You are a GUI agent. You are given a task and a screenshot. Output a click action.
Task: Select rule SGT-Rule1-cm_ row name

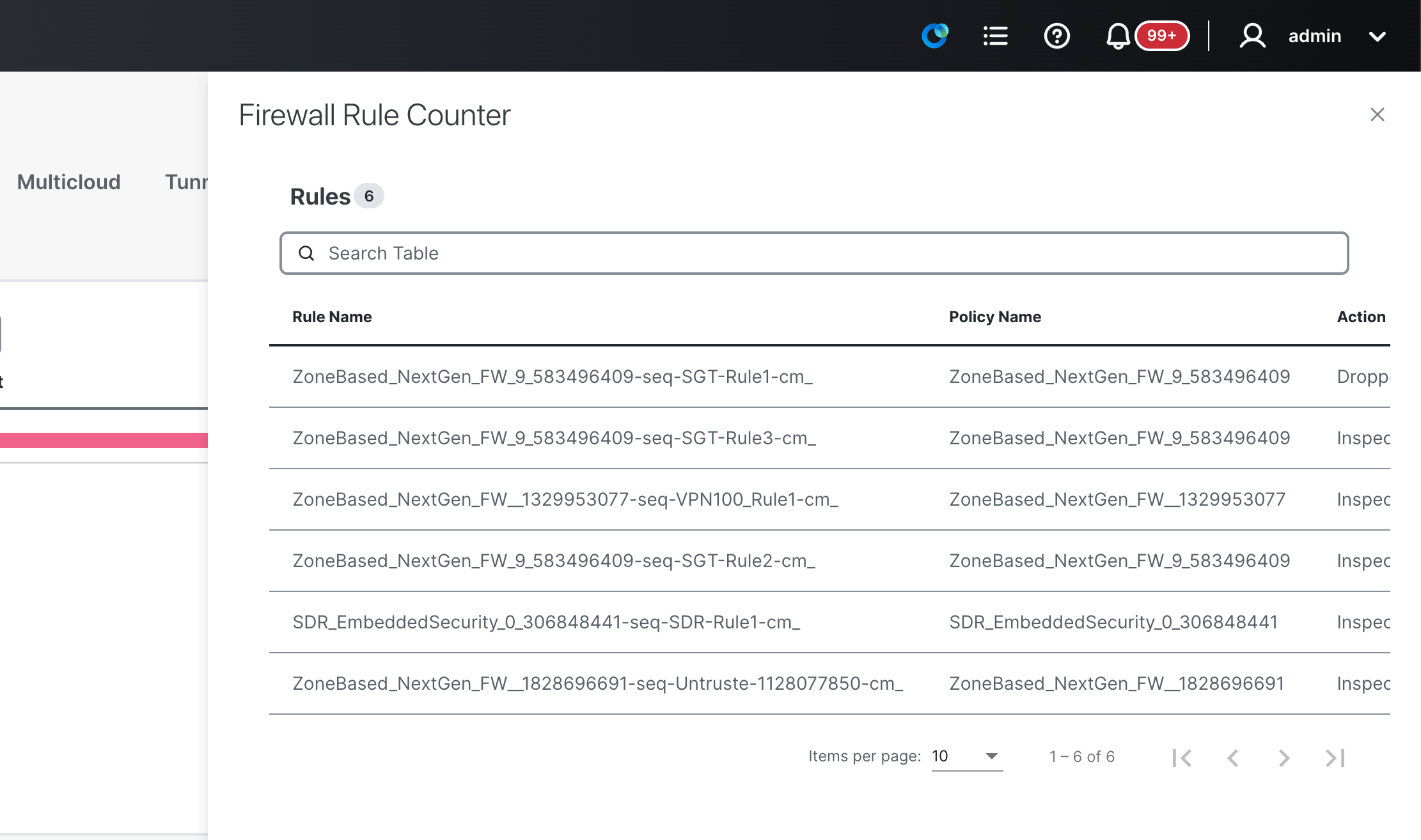click(553, 377)
